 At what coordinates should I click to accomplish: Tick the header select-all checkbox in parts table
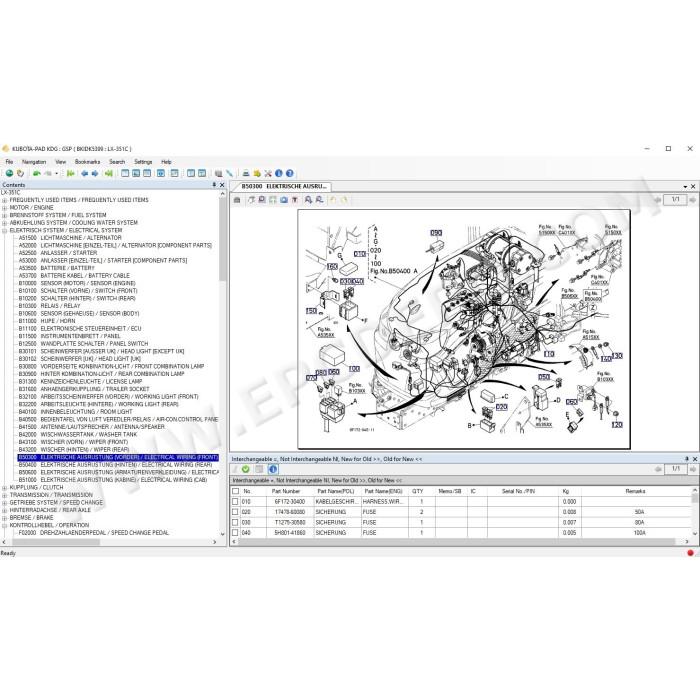tap(235, 491)
